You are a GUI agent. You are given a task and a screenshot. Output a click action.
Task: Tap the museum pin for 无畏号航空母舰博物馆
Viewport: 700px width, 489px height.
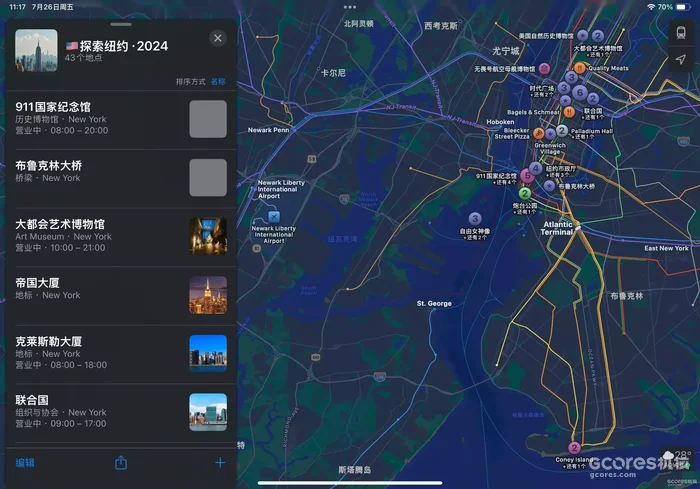(x=544, y=68)
